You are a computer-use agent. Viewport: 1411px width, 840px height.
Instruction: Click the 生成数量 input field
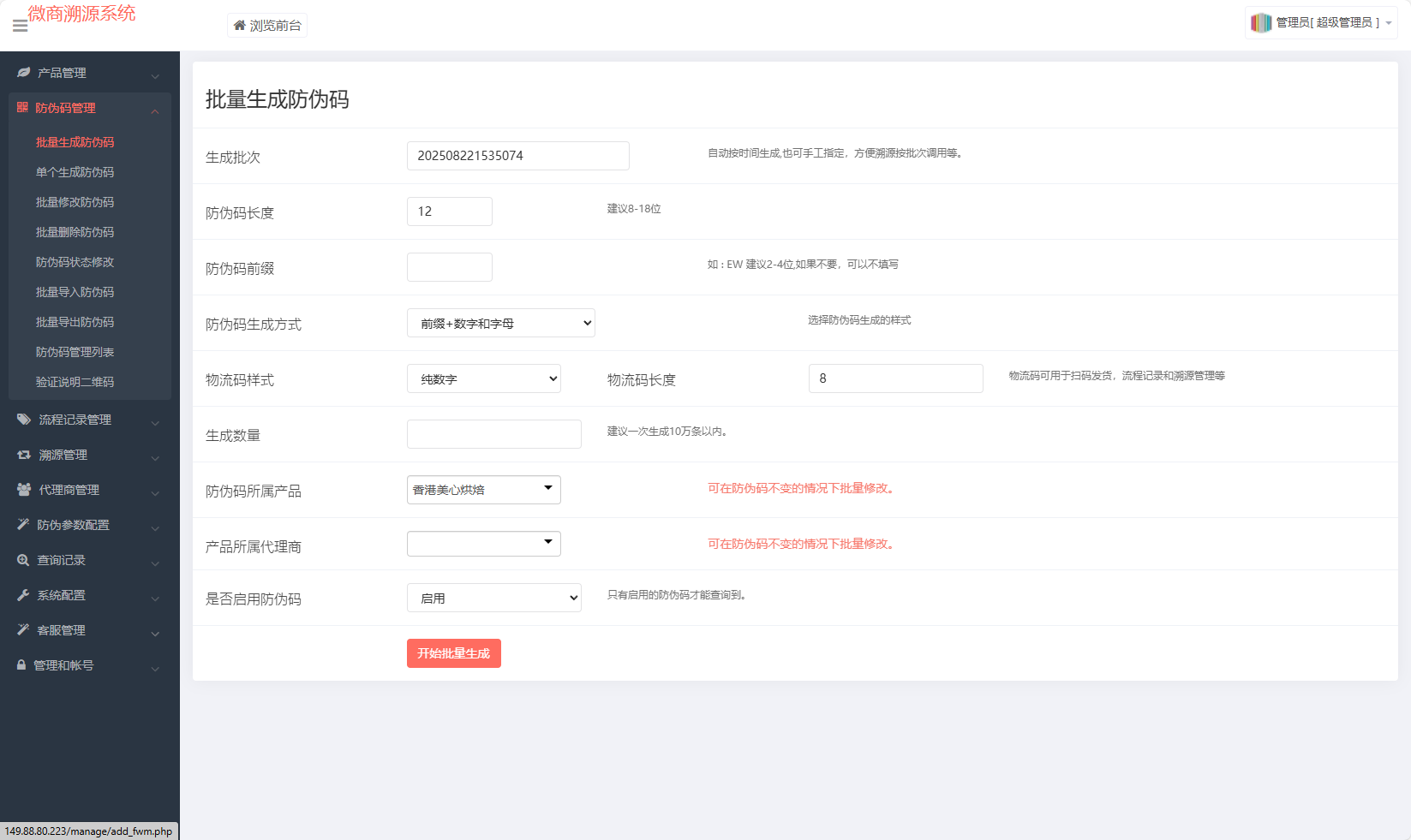click(x=493, y=434)
